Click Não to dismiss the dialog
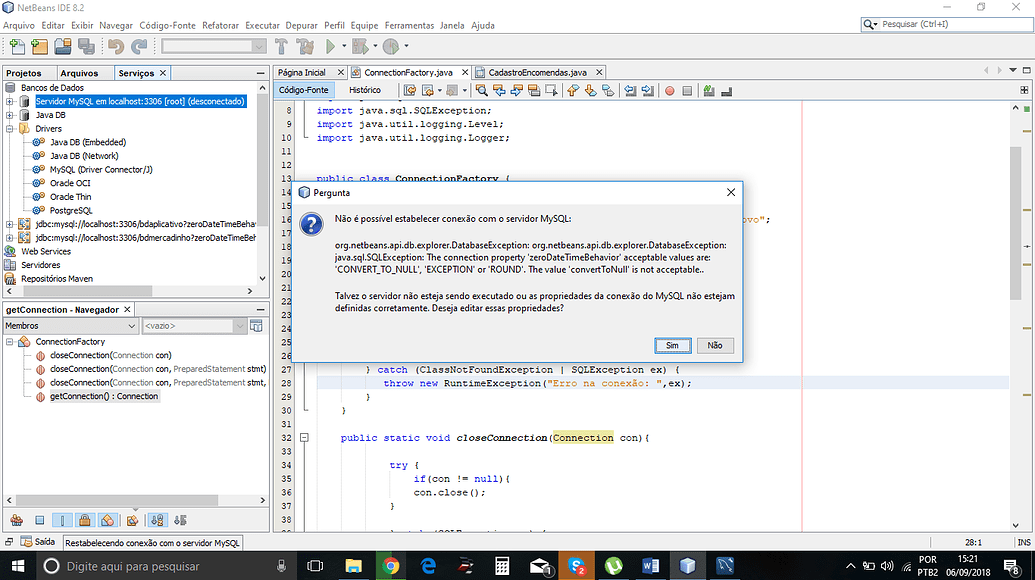This screenshot has width=1035, height=580. tap(715, 344)
